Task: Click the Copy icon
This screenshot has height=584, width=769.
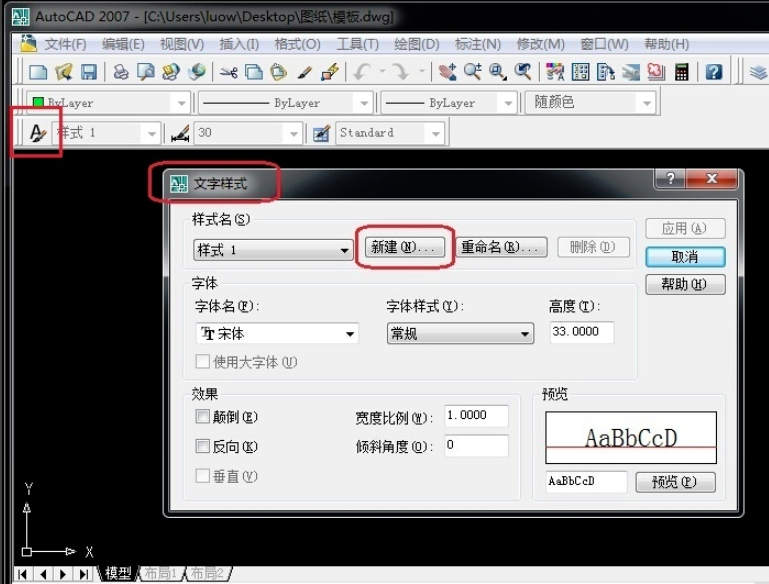Action: click(254, 73)
